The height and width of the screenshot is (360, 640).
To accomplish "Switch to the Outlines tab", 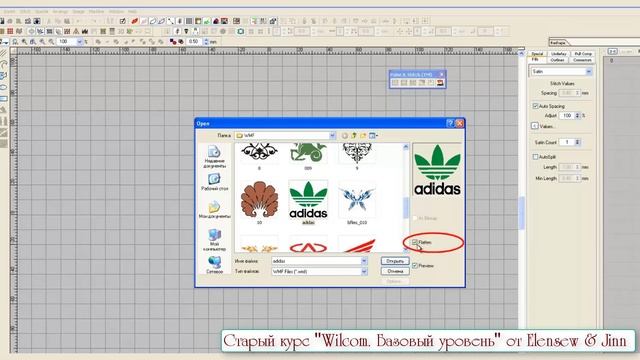I will pos(557,60).
